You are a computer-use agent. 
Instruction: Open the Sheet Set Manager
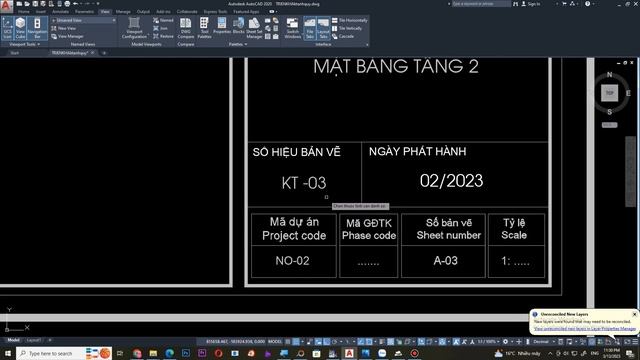click(254, 28)
